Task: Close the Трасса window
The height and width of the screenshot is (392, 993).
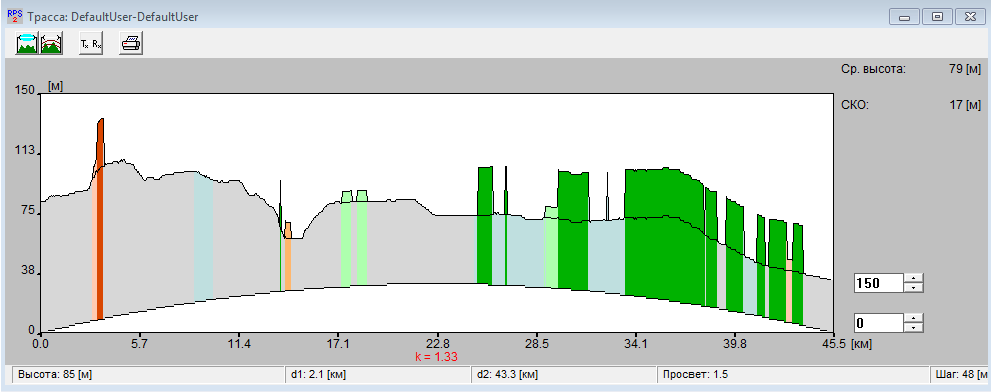Action: (971, 16)
